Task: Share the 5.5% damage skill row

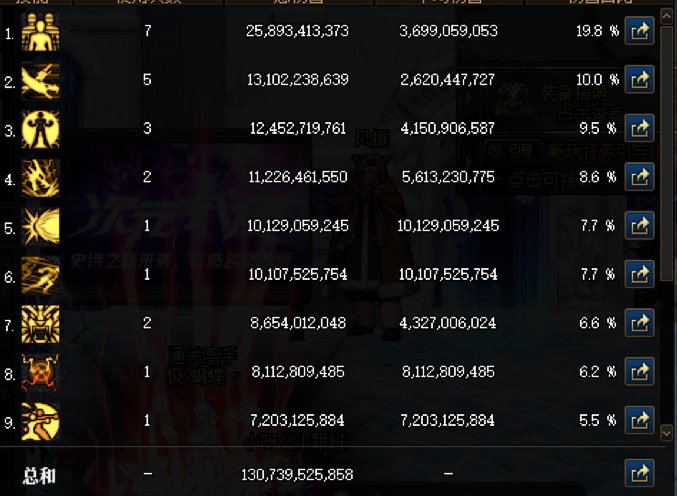Action: click(x=639, y=420)
